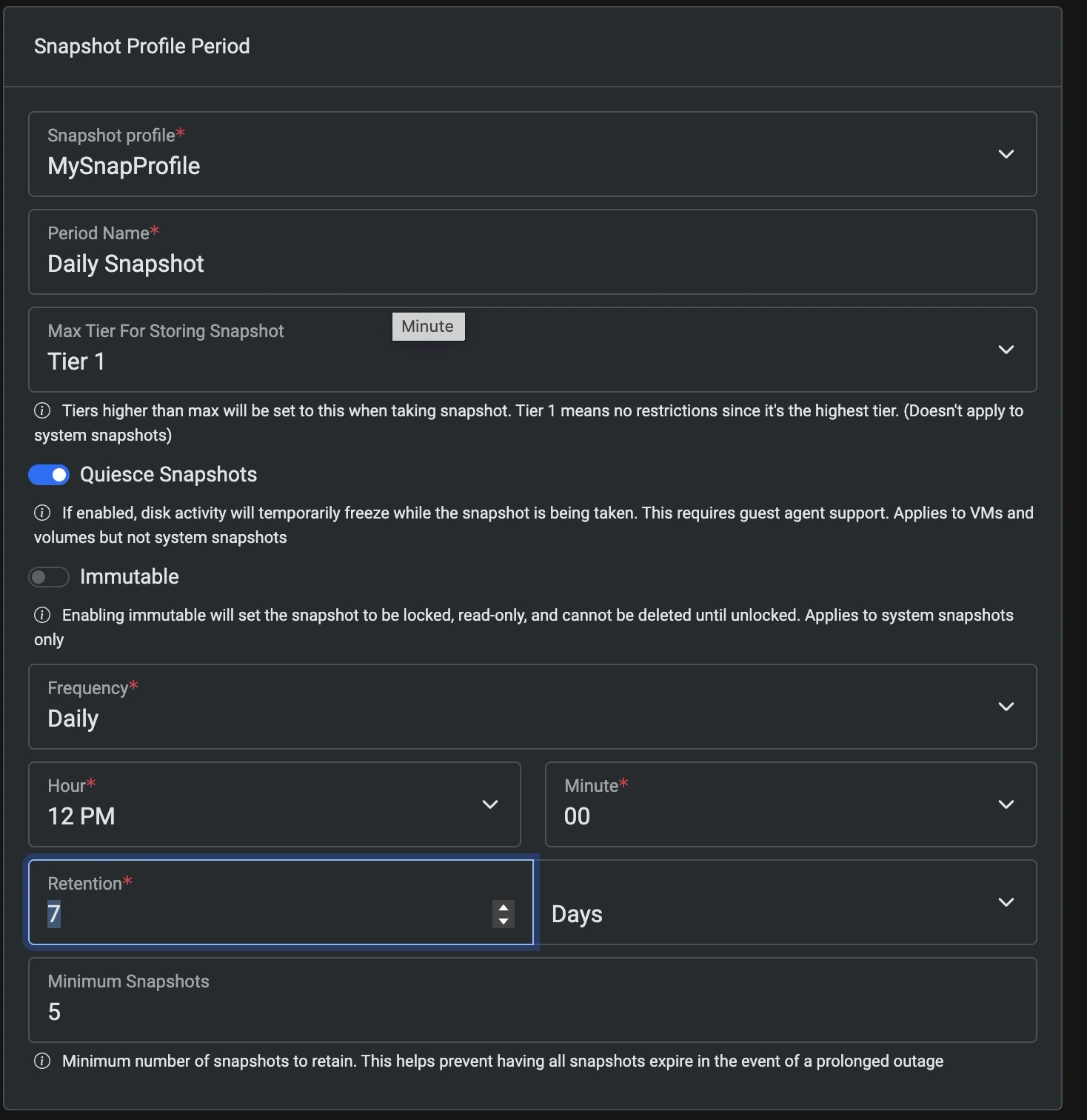Click the Period Name input field
This screenshot has height=1120, width=1087.
pos(532,263)
